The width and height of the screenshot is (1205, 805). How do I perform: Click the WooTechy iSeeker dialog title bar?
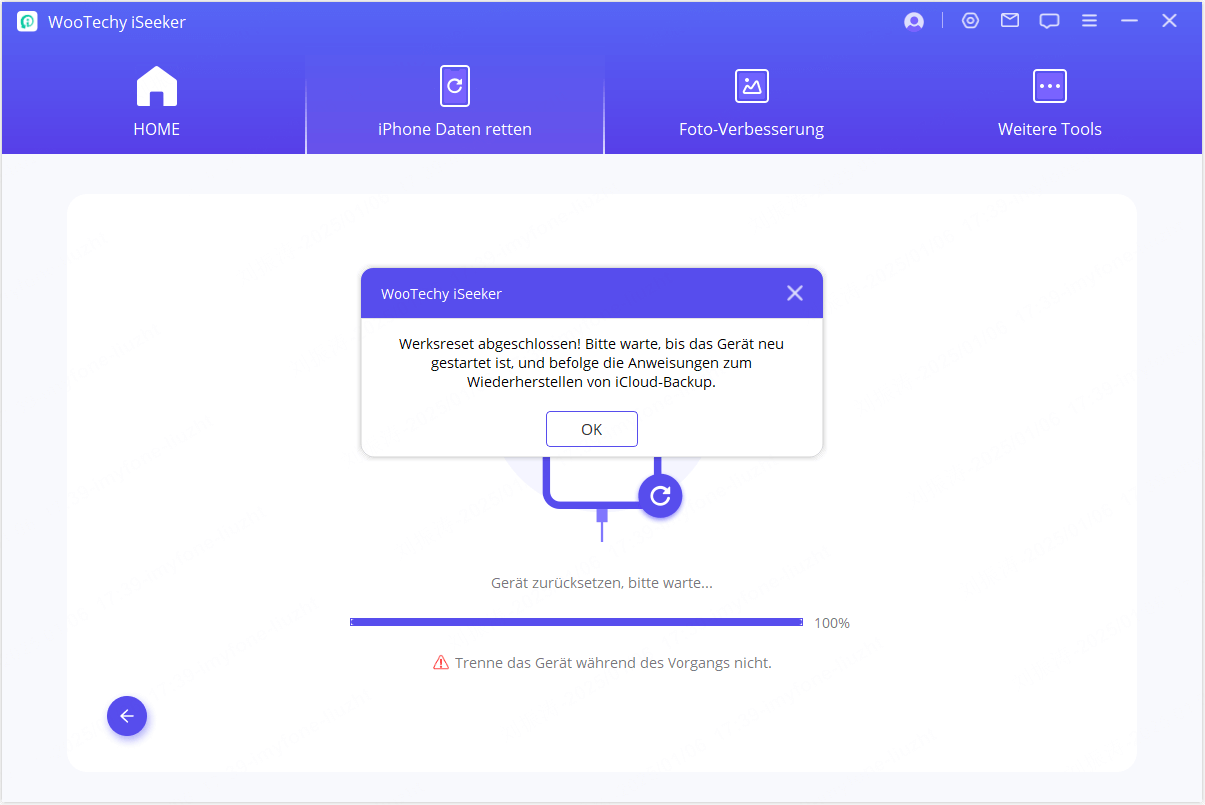tap(560, 294)
